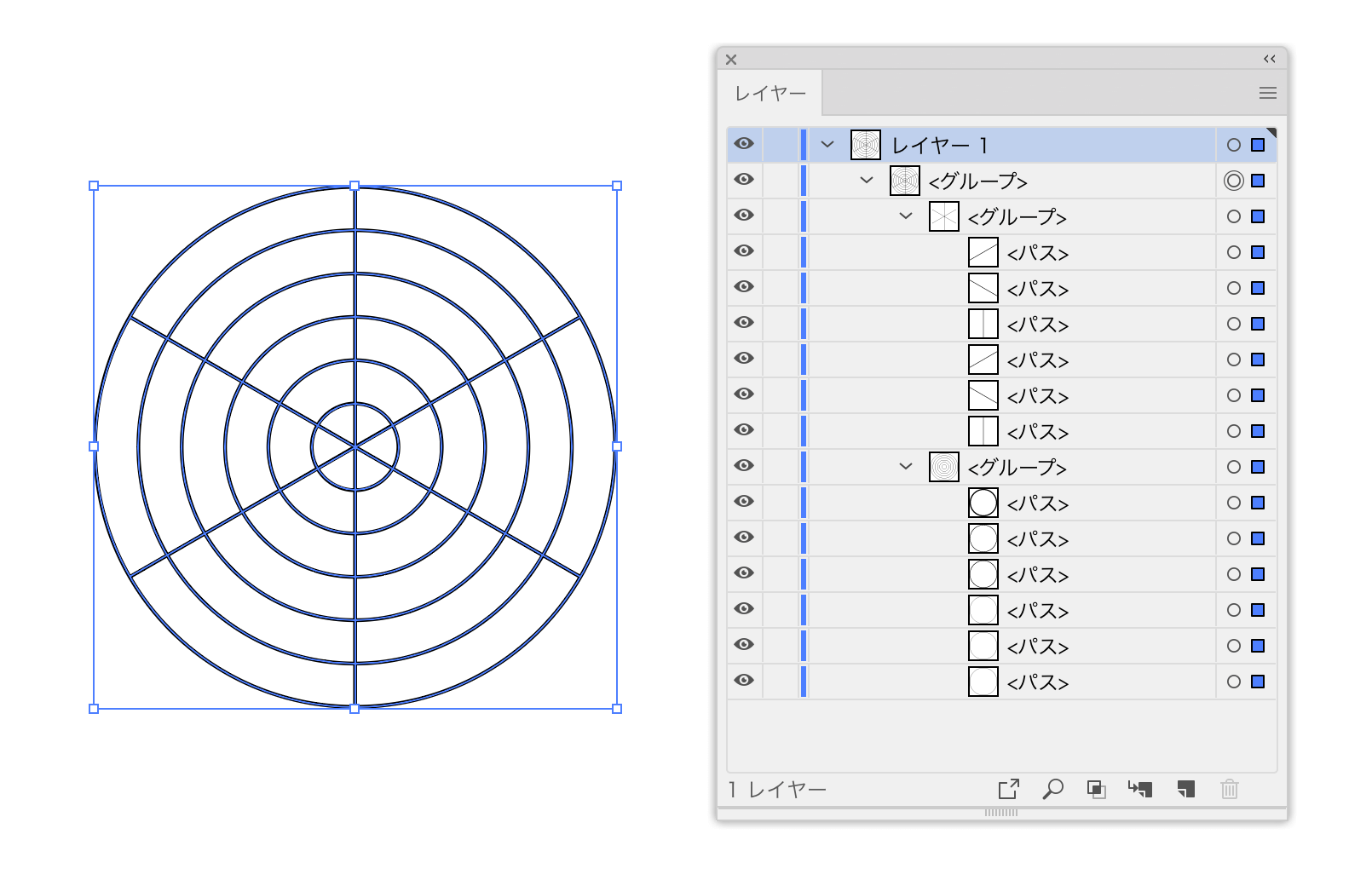Click the top-left bounding box handle on canvas
This screenshot has height=886, width=1372.
[94, 186]
